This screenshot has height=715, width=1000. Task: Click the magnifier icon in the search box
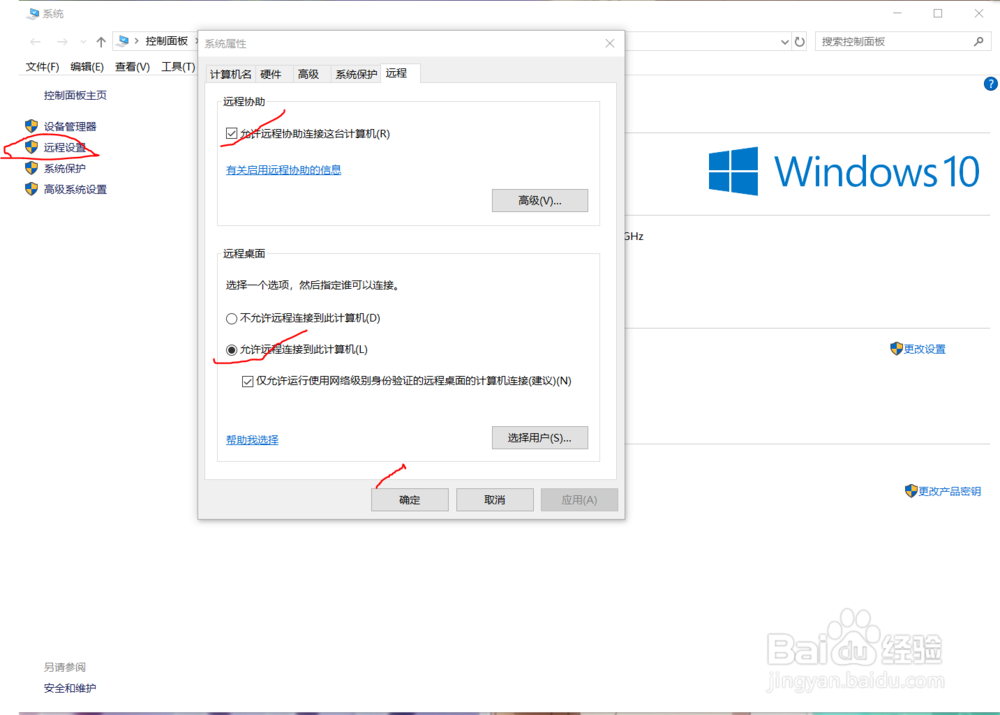(x=980, y=41)
